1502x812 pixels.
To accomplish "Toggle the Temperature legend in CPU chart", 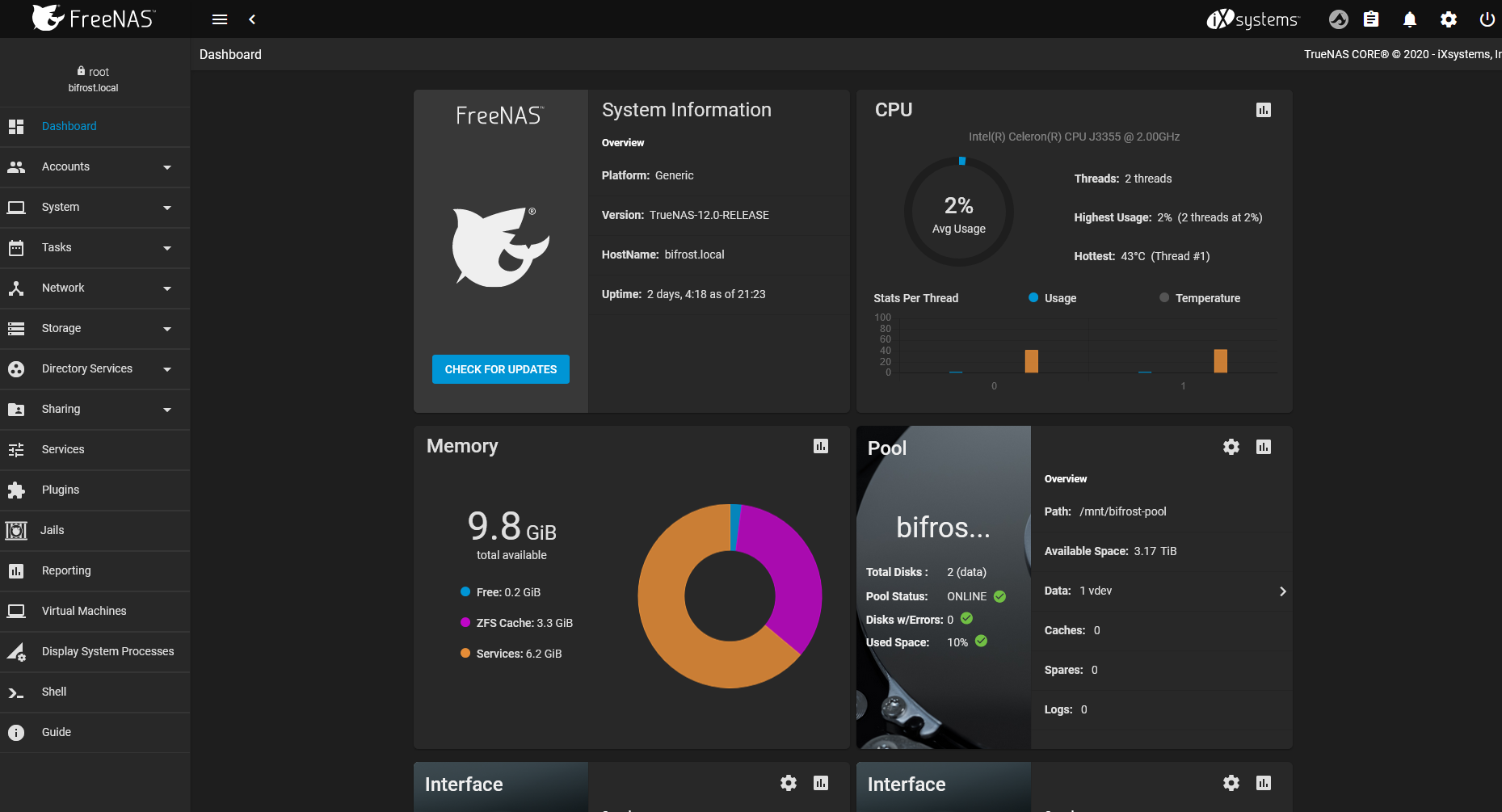I will point(1200,298).
